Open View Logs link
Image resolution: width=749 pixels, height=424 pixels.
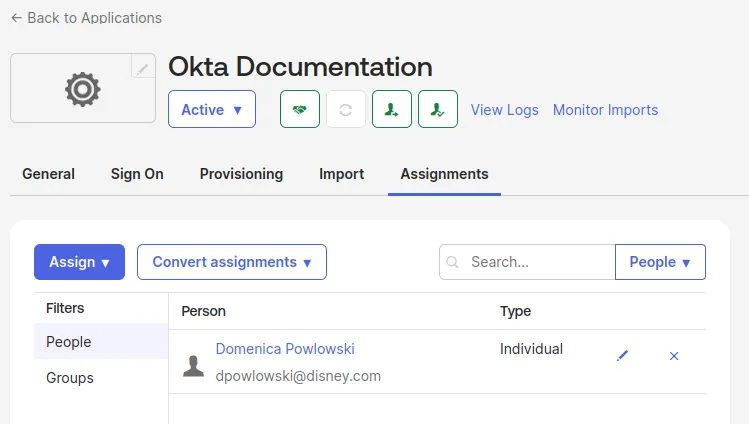point(504,110)
